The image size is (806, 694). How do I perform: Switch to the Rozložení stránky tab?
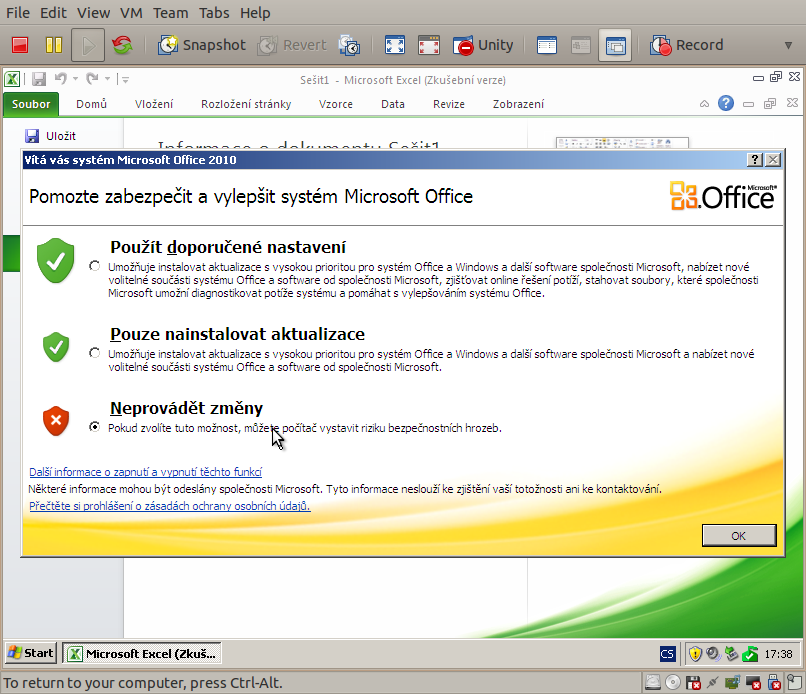pos(246,104)
